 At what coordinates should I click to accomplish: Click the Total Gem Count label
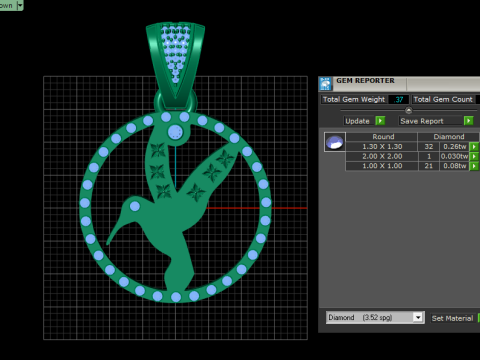[443, 99]
